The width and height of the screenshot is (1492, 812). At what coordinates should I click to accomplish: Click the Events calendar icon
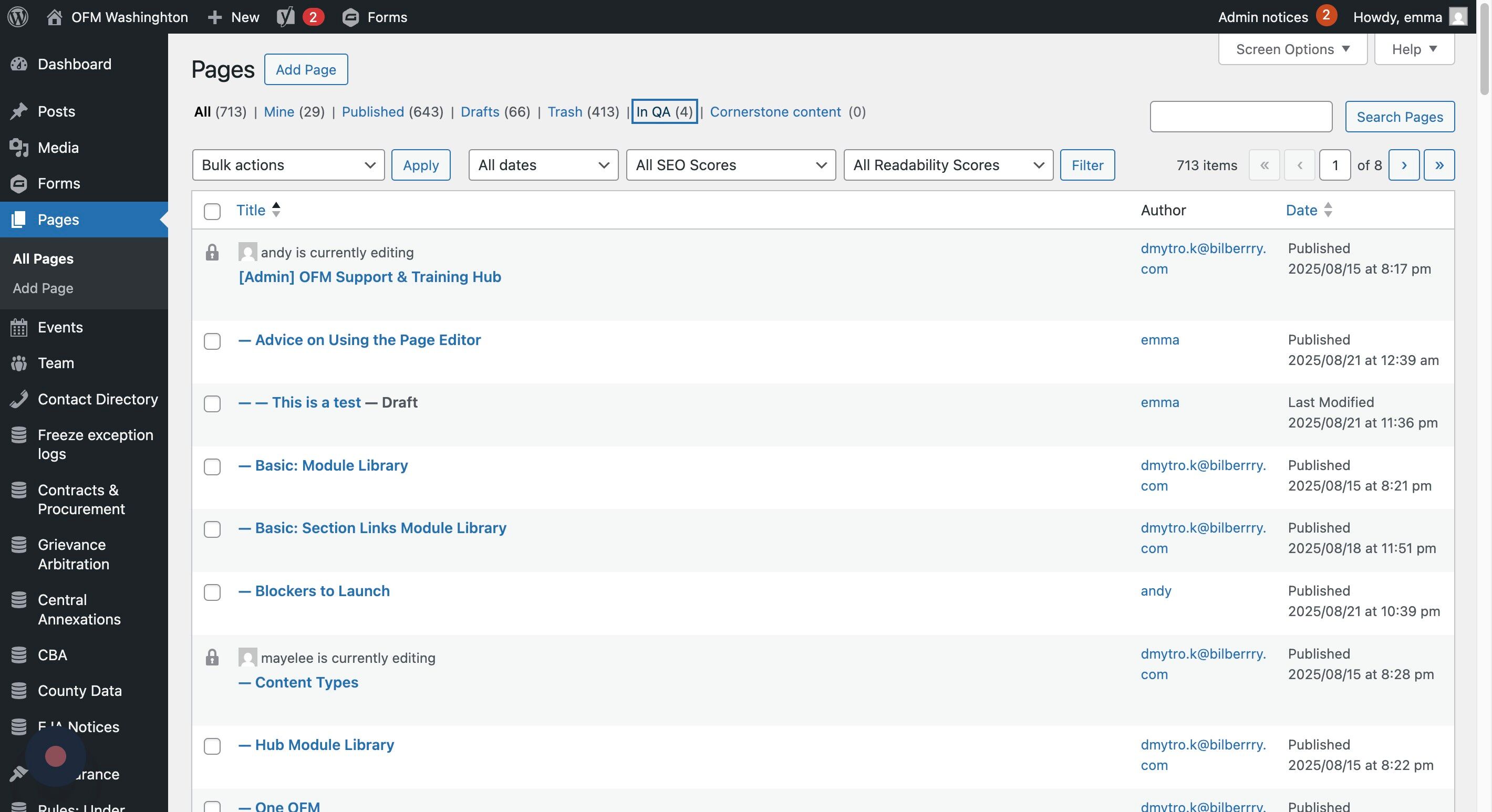(19, 327)
